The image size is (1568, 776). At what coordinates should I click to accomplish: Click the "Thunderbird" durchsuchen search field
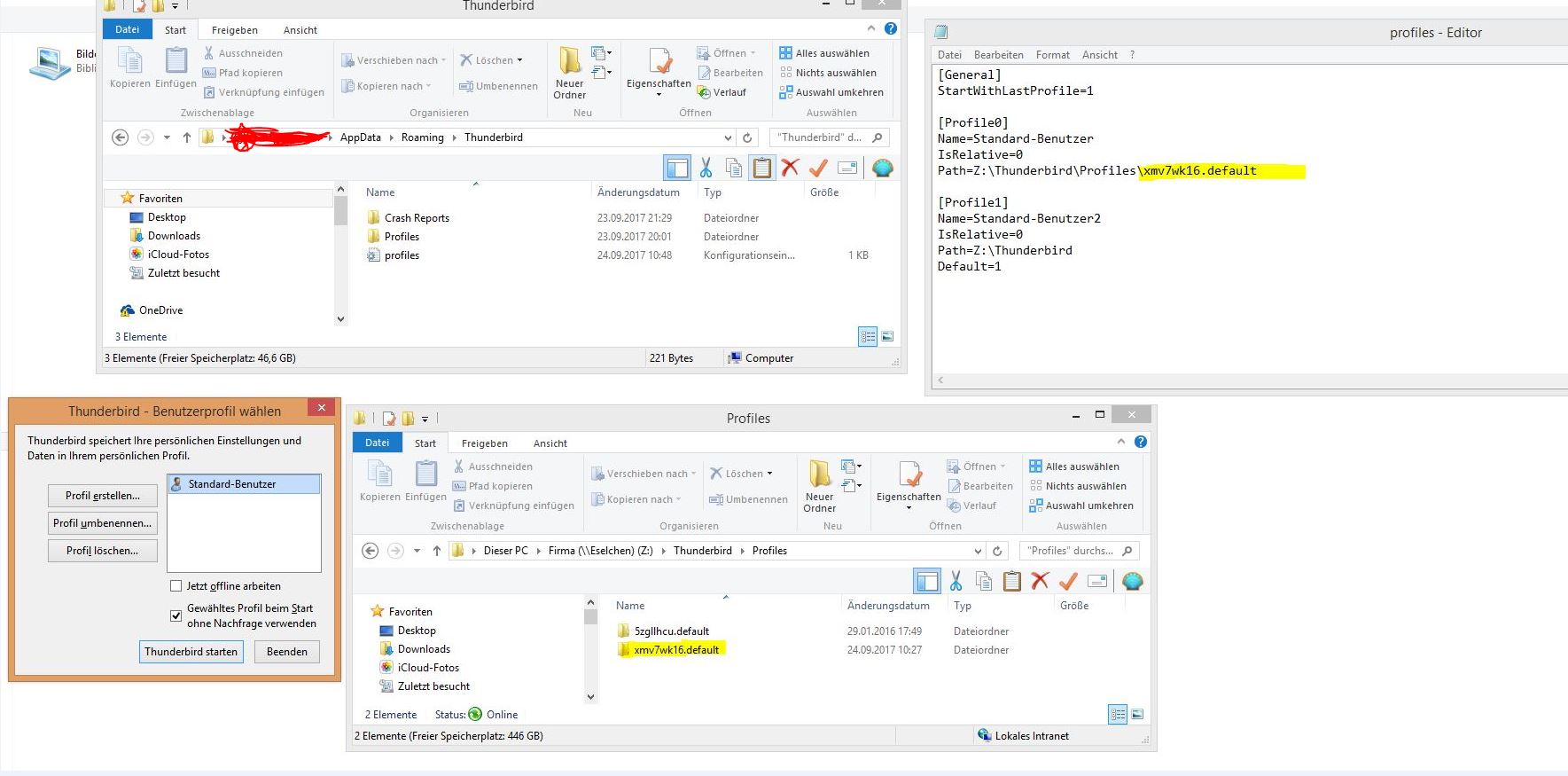point(829,137)
